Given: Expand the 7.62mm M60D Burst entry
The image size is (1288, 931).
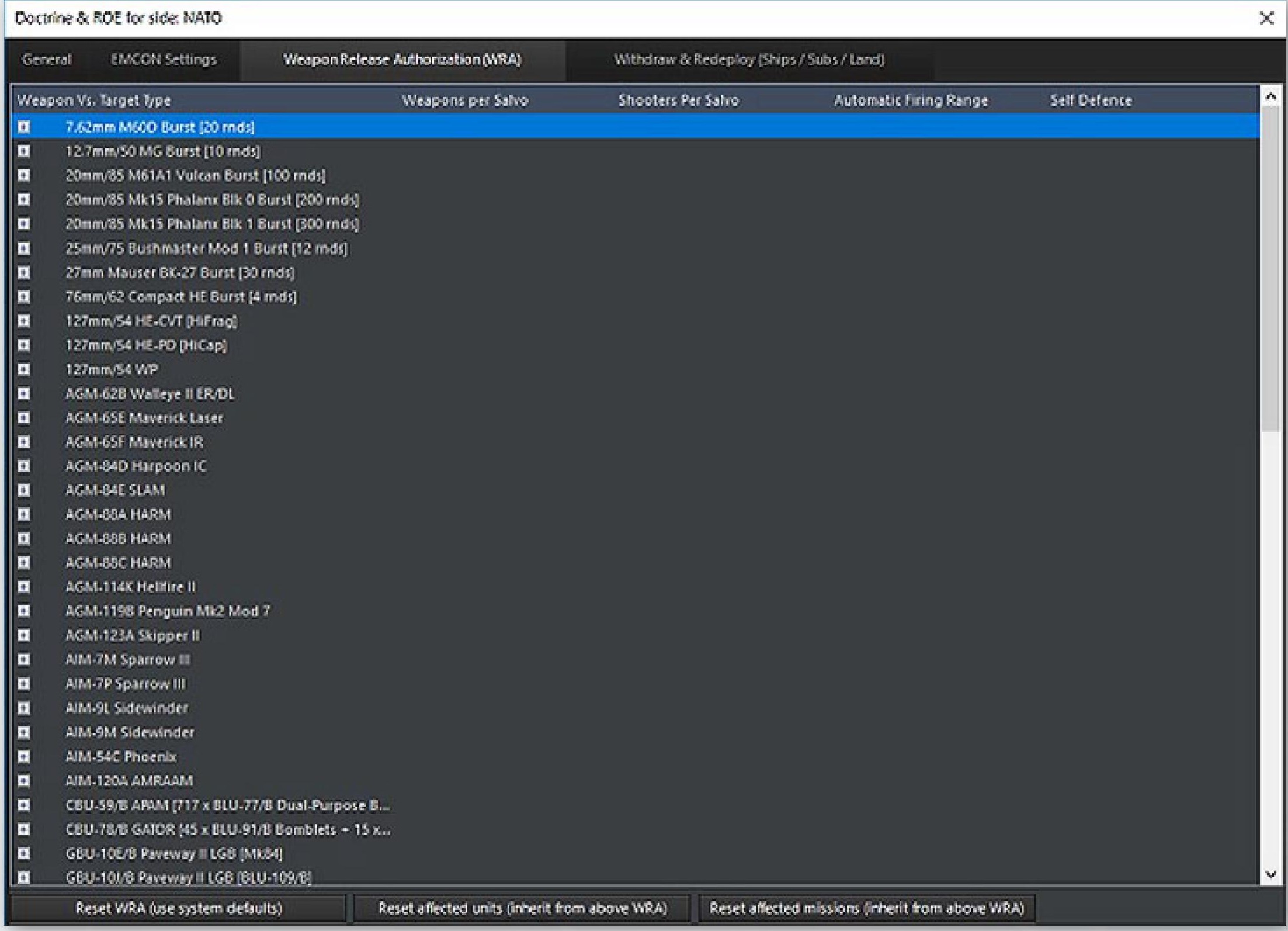Looking at the screenshot, I should (23, 127).
